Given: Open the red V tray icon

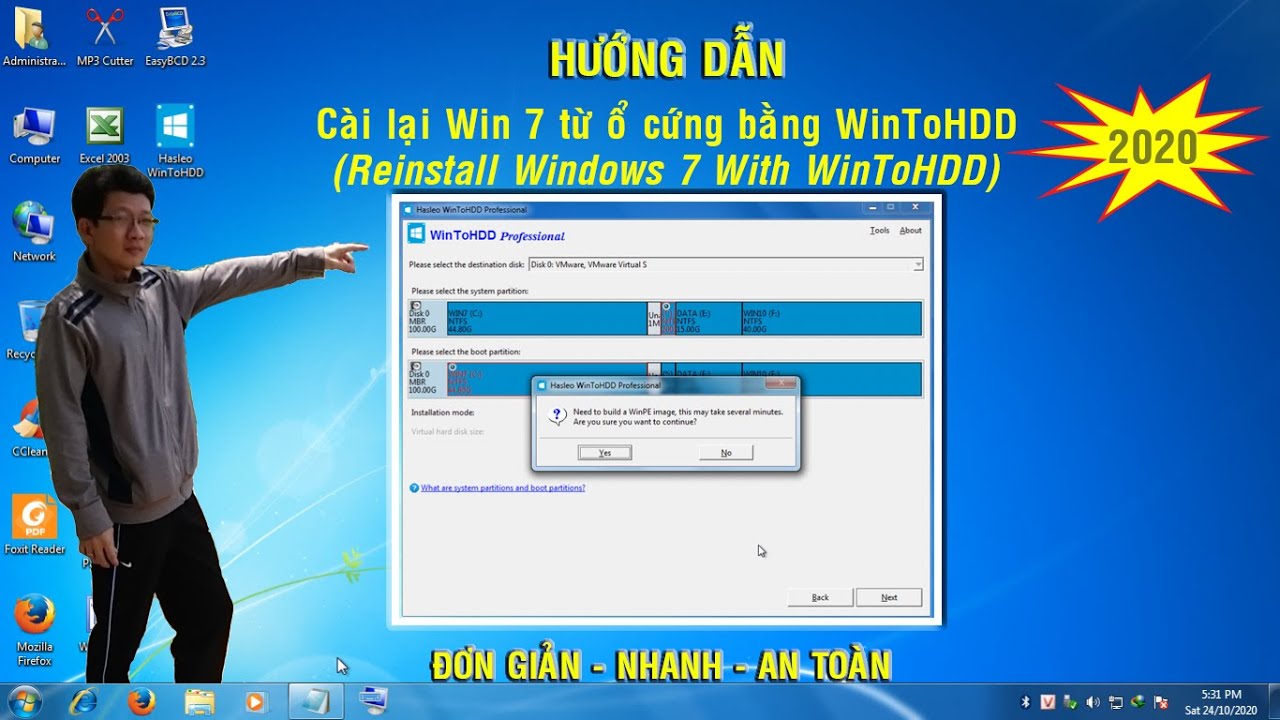Looking at the screenshot, I should tap(1048, 702).
